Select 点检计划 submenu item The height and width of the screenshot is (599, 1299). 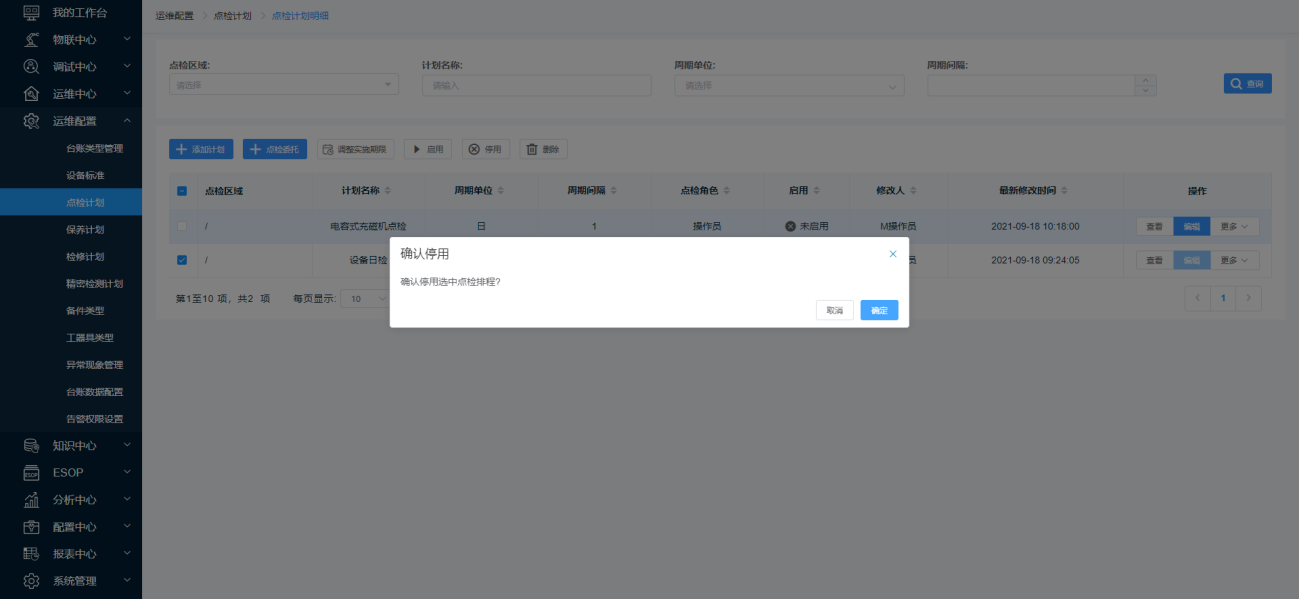click(x=85, y=202)
